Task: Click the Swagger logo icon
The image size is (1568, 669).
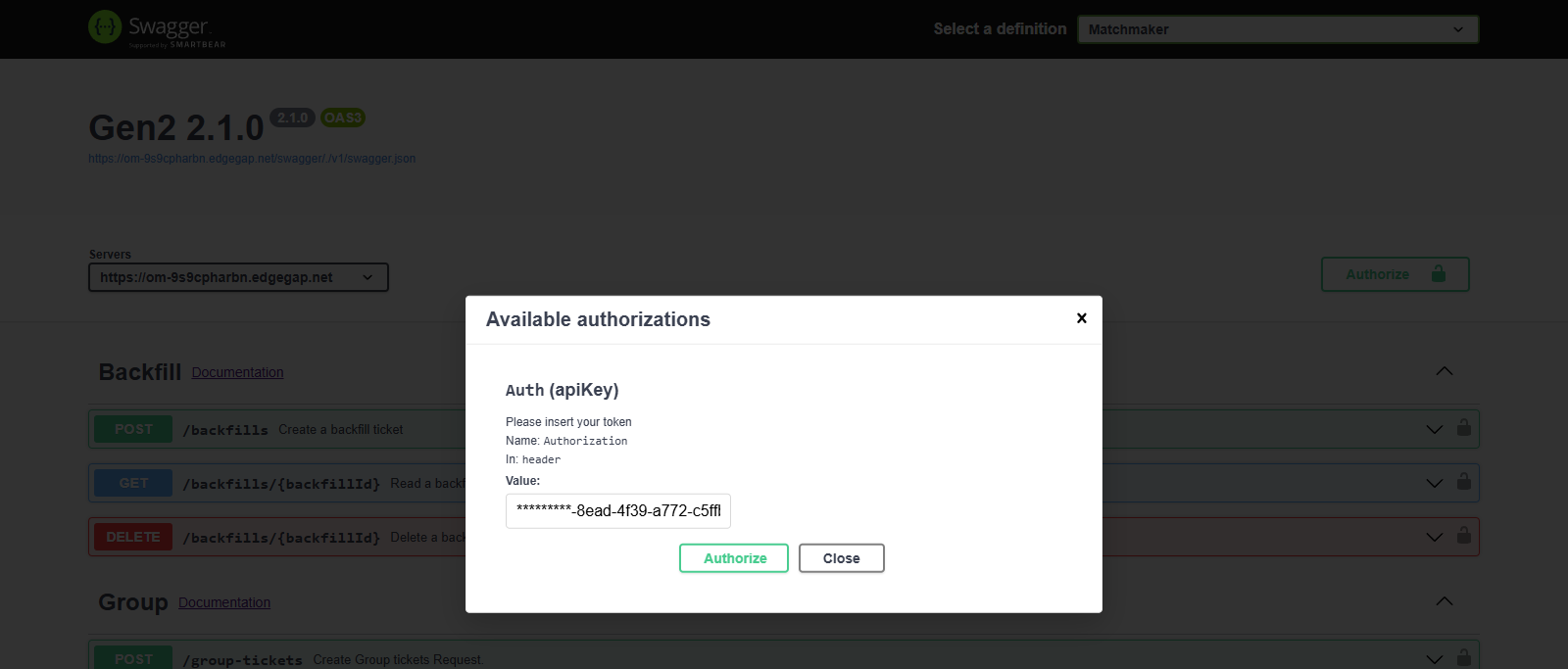Action: point(105,27)
